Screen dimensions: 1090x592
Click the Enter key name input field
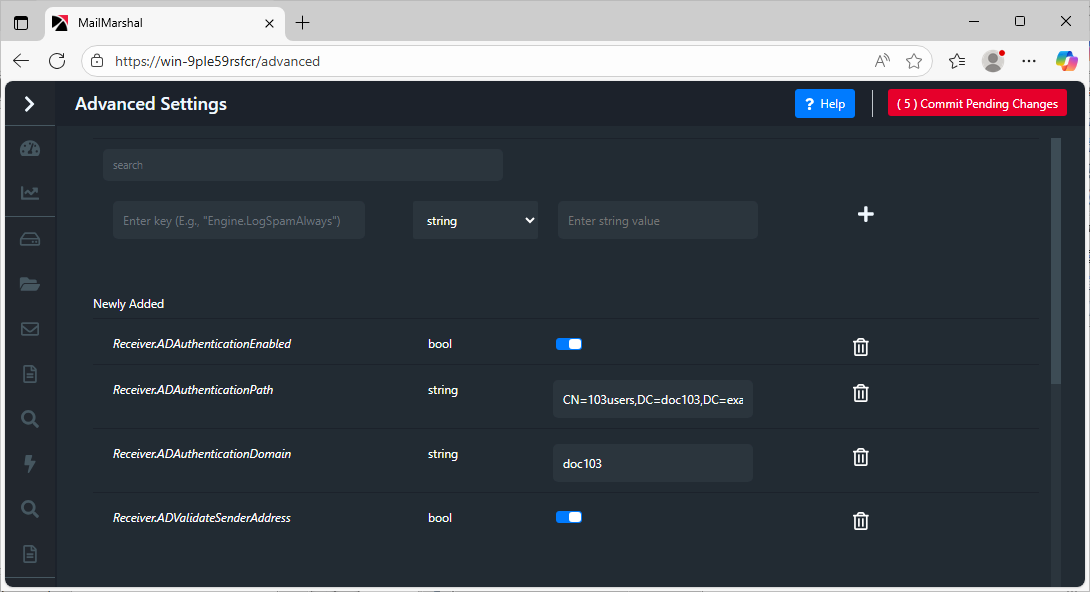(x=238, y=220)
